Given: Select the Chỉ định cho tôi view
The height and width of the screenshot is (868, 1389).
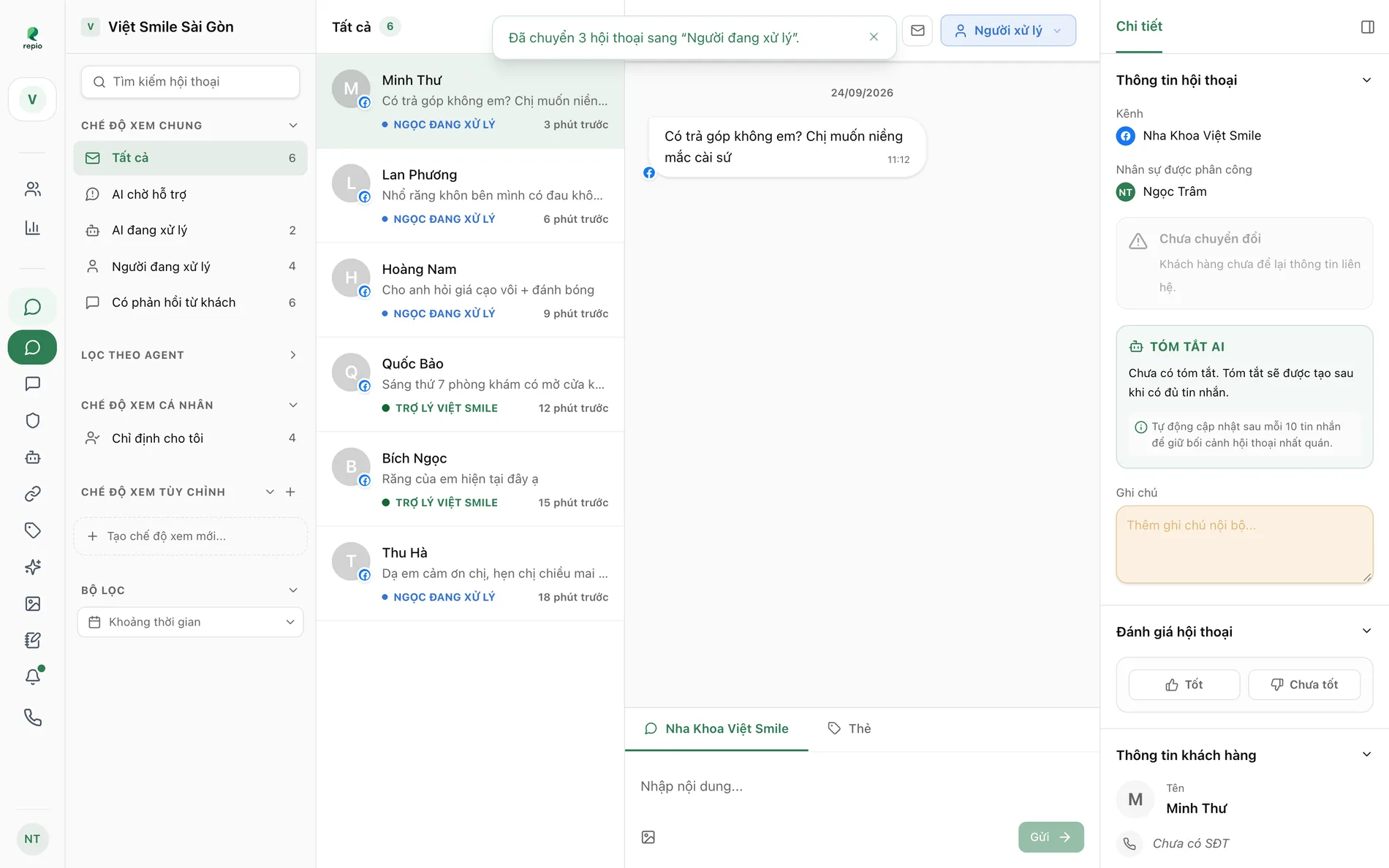Looking at the screenshot, I should coord(190,438).
